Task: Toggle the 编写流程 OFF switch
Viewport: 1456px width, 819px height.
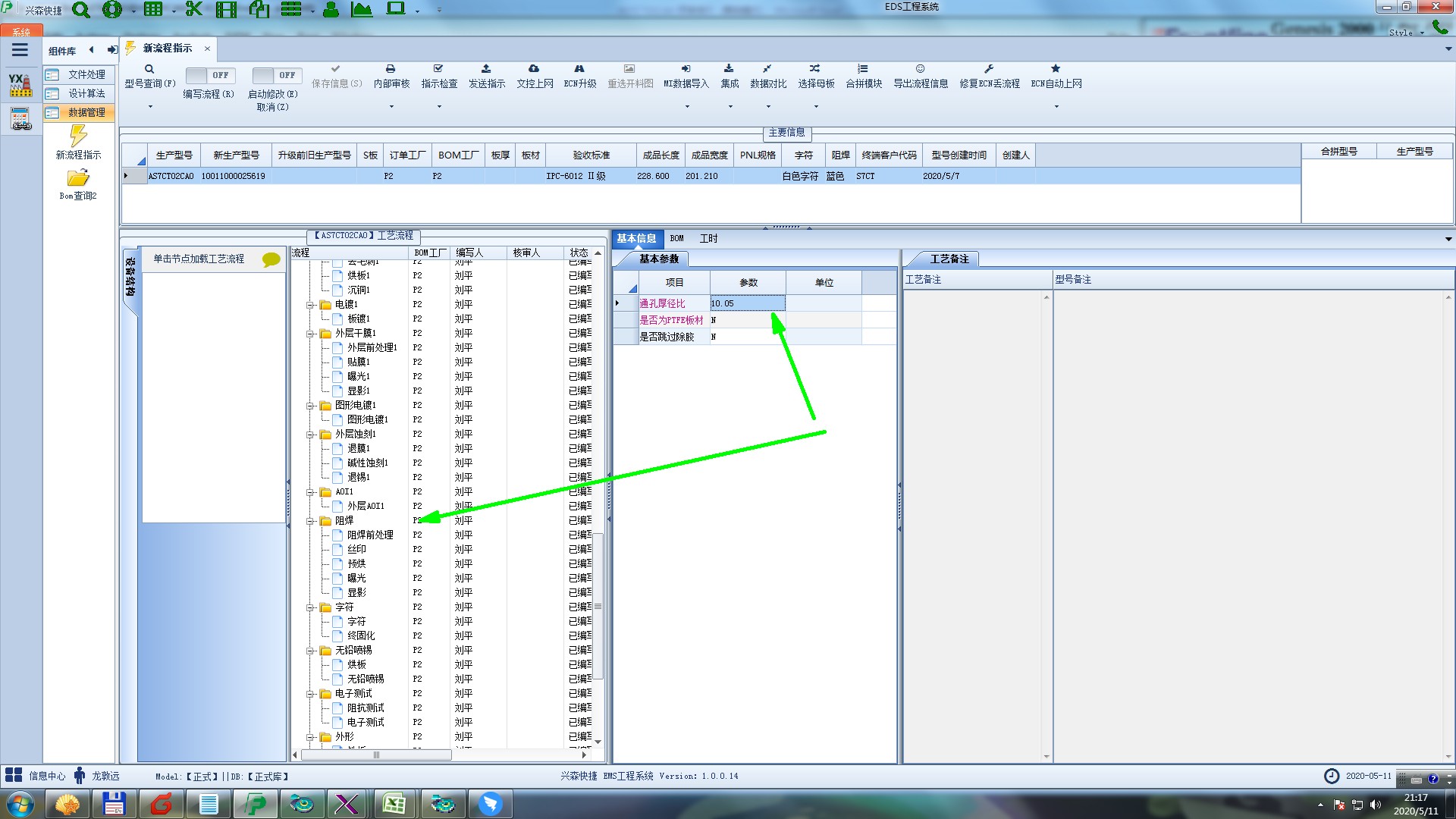Action: [209, 75]
